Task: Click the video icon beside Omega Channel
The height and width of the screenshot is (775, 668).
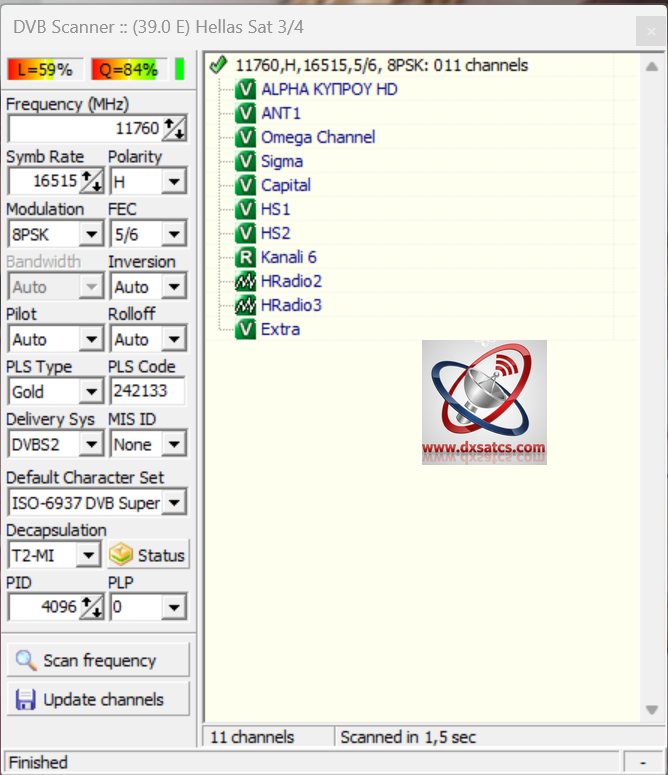Action: pos(245,137)
